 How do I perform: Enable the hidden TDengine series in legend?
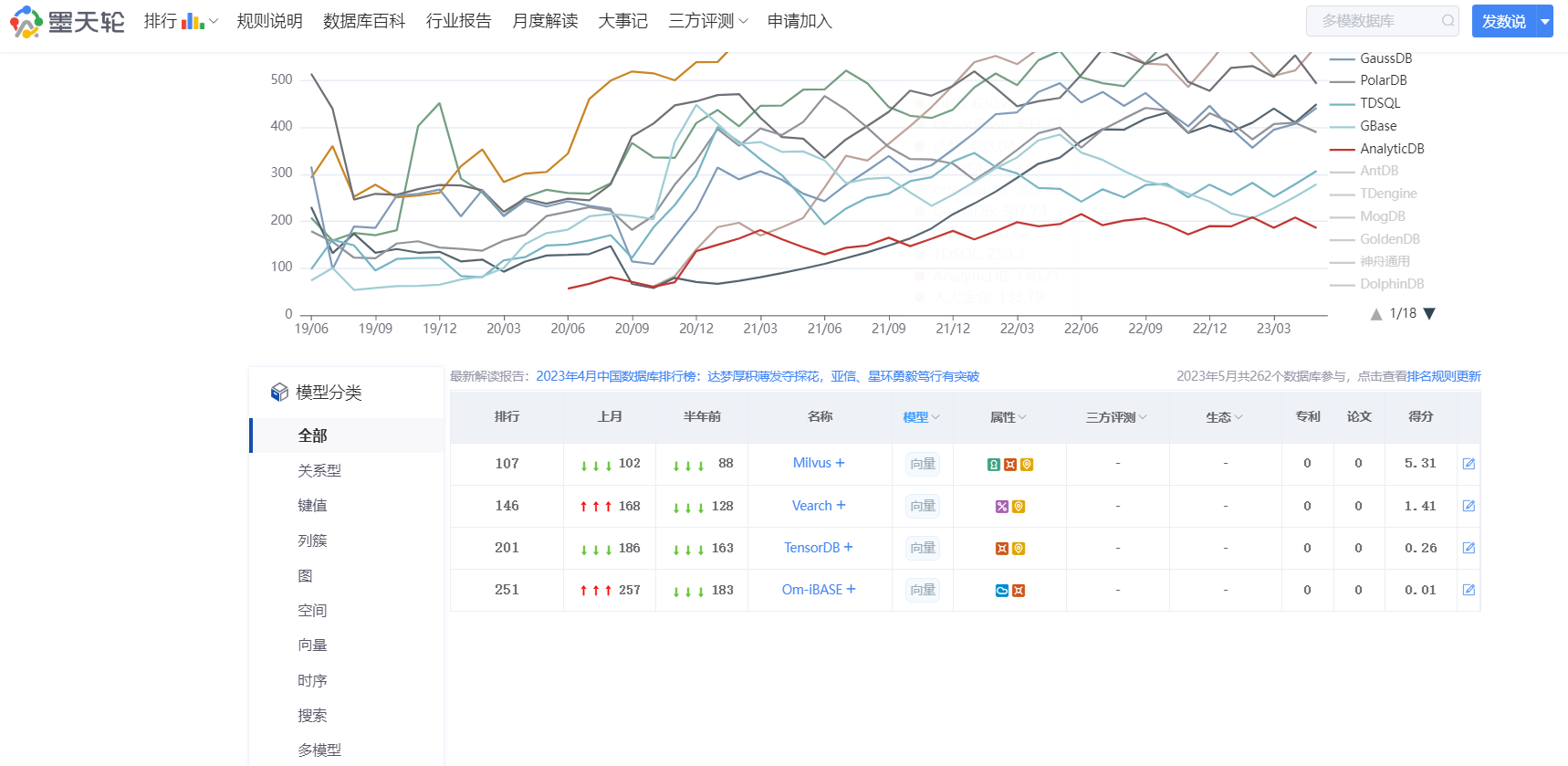1374,194
